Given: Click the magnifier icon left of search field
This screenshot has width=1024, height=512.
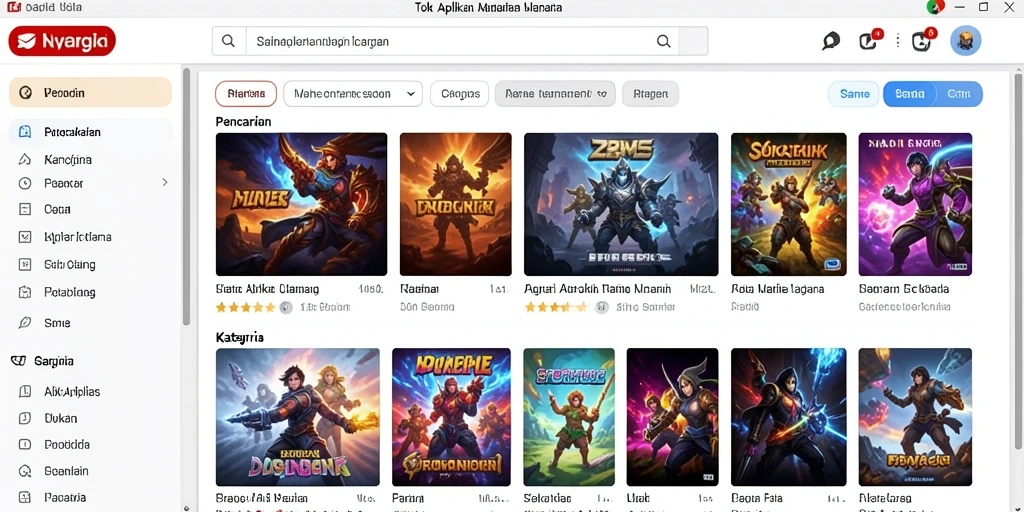Looking at the screenshot, I should 229,41.
